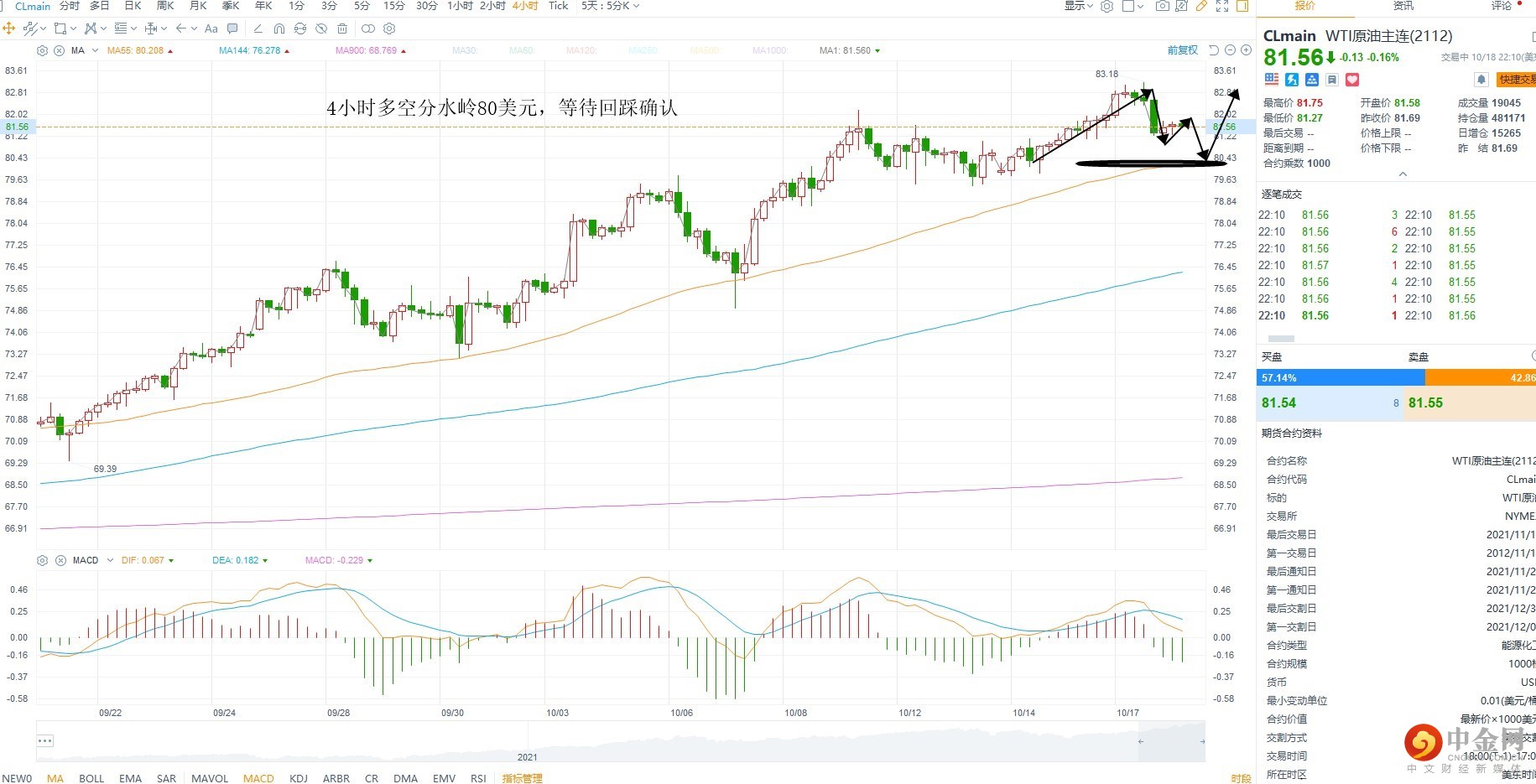The width and height of the screenshot is (1536, 784).
Task: Click the 快捷交易 quick trade button
Action: [x=1517, y=80]
